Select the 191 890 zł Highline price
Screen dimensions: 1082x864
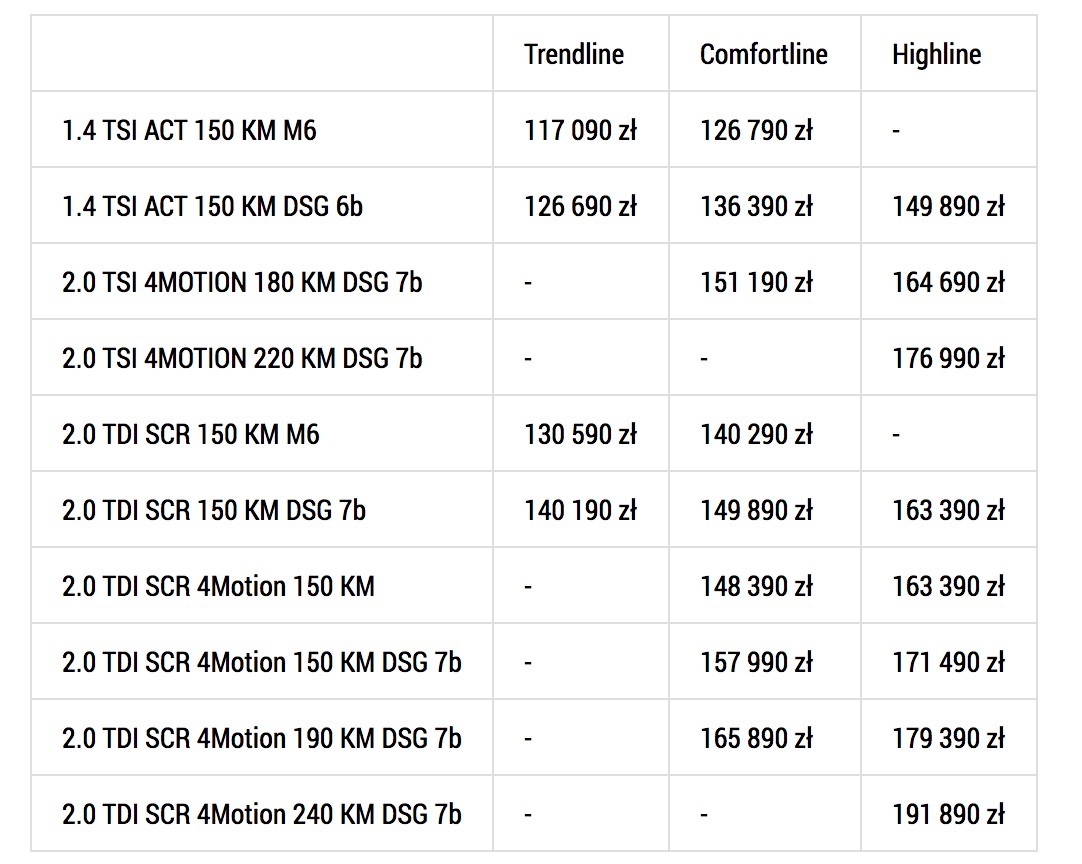(948, 814)
